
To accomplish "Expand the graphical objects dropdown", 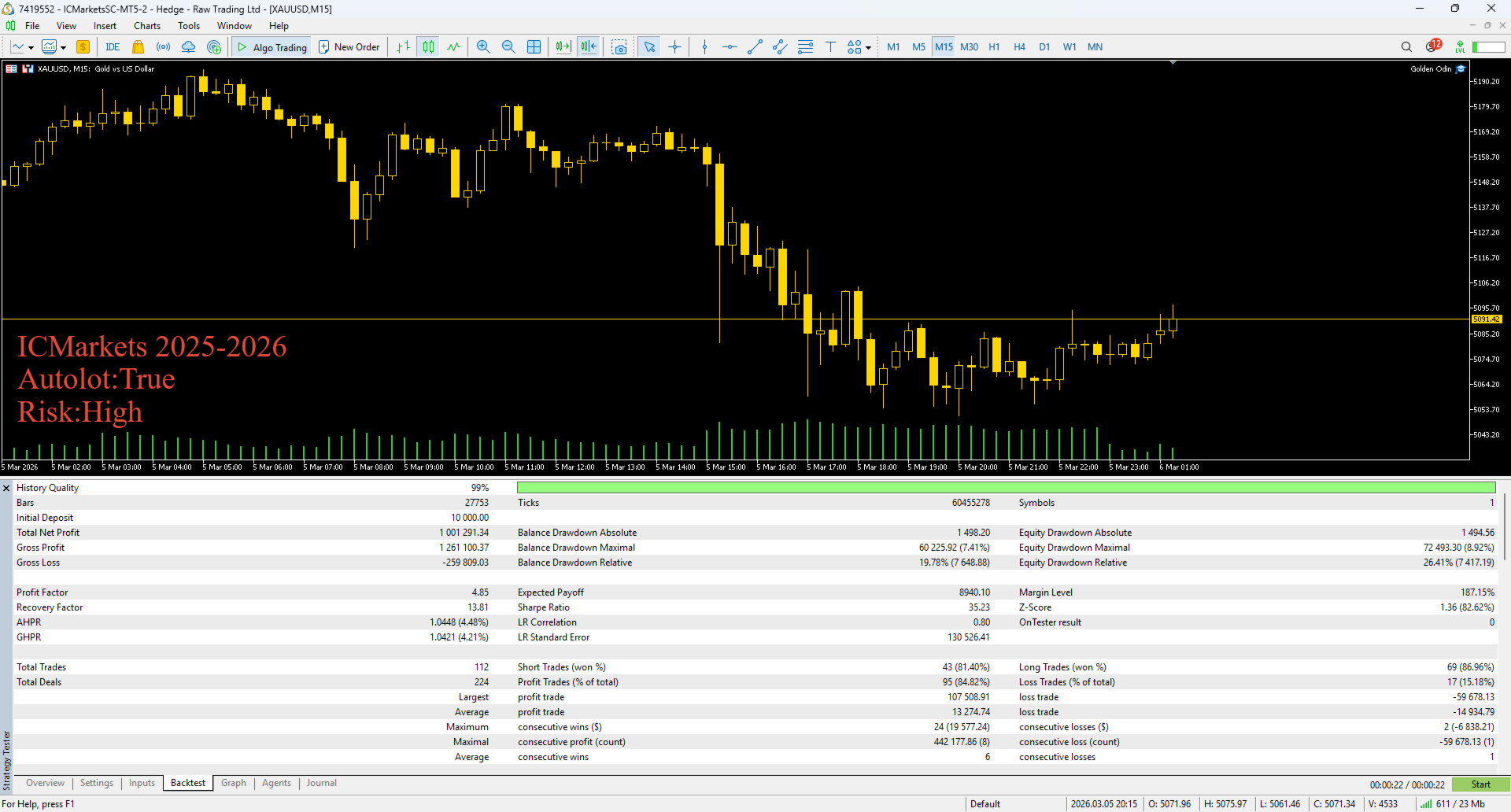I will coord(868,47).
